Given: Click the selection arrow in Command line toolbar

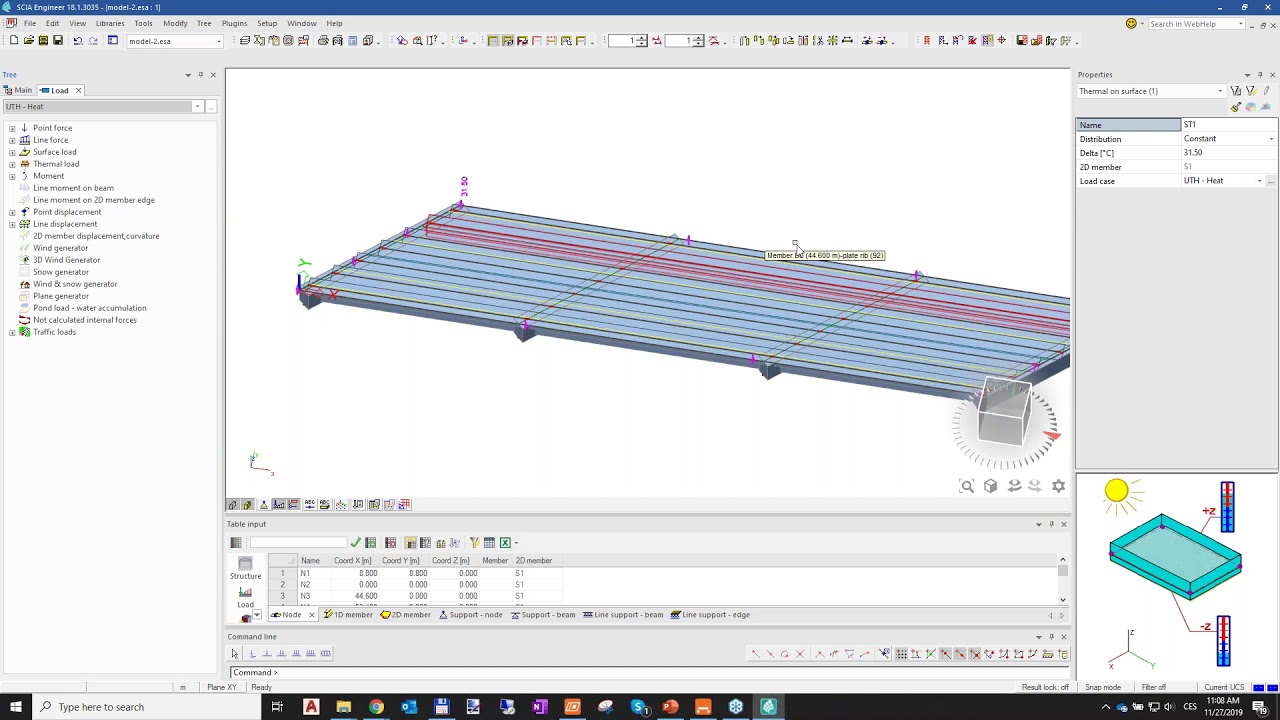Looking at the screenshot, I should pos(235,654).
